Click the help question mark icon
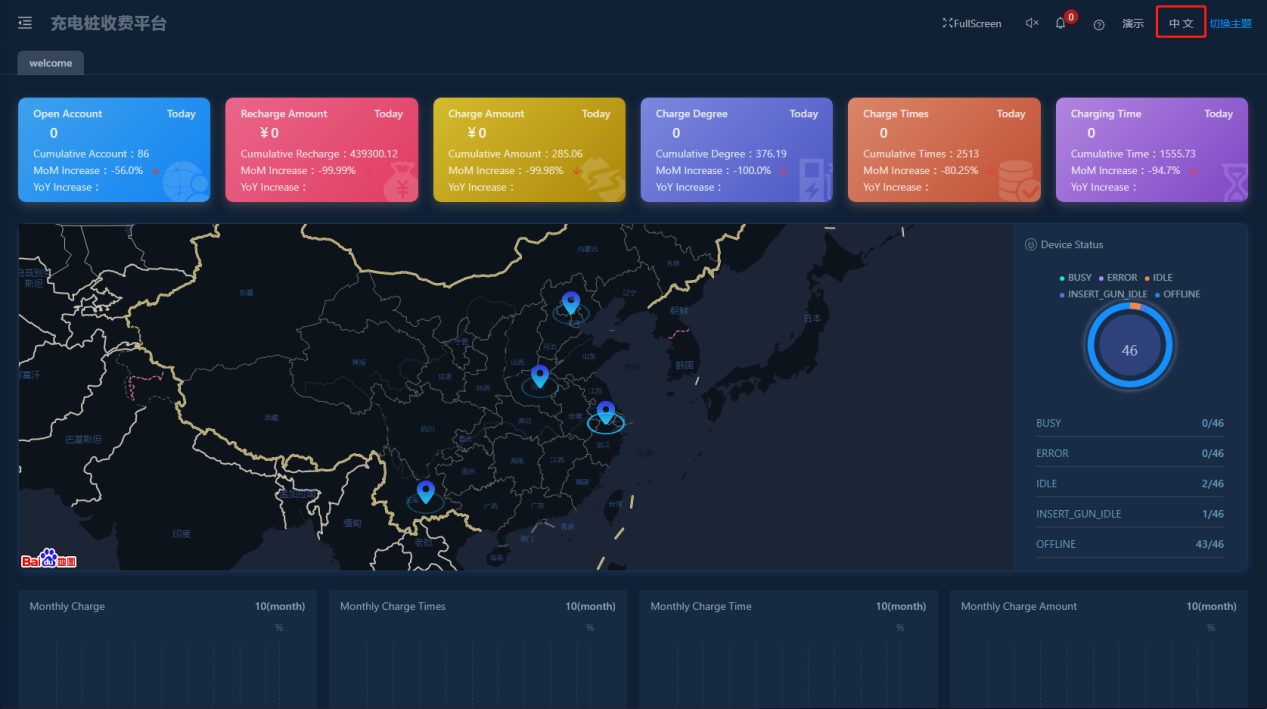1267x709 pixels. pyautogui.click(x=1099, y=24)
